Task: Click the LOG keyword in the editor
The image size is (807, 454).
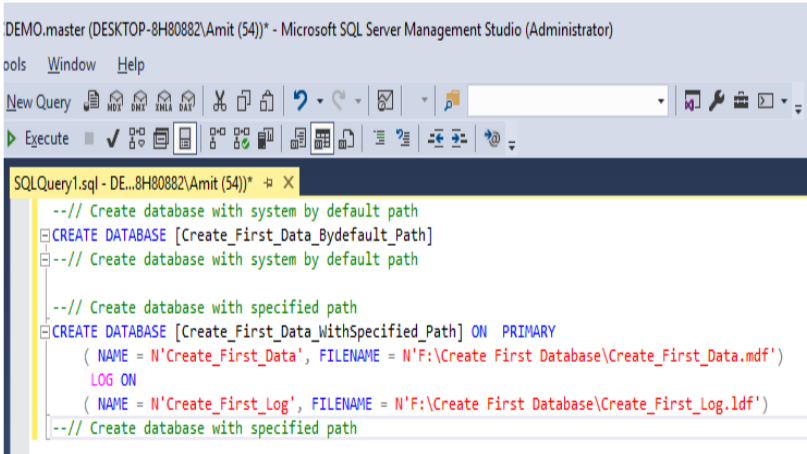Action: [x=101, y=380]
